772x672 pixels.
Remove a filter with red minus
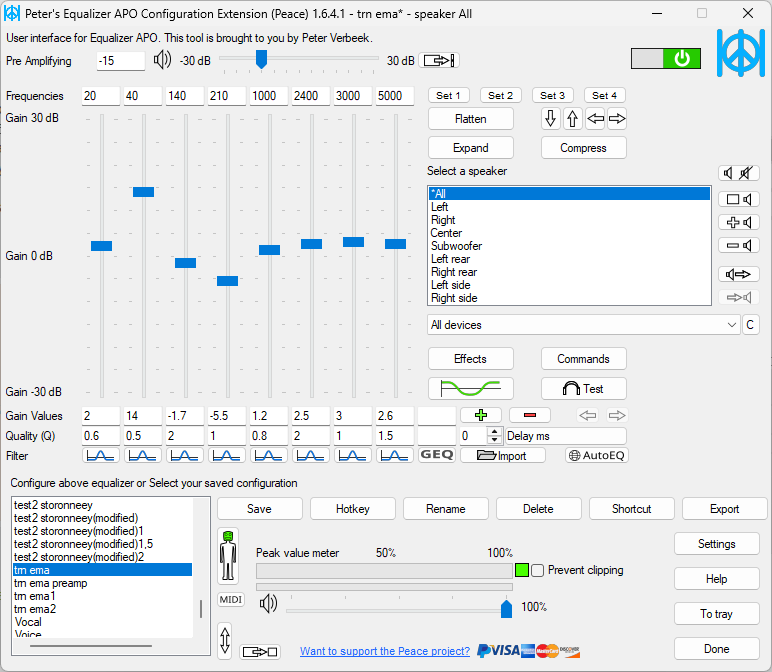tap(530, 415)
